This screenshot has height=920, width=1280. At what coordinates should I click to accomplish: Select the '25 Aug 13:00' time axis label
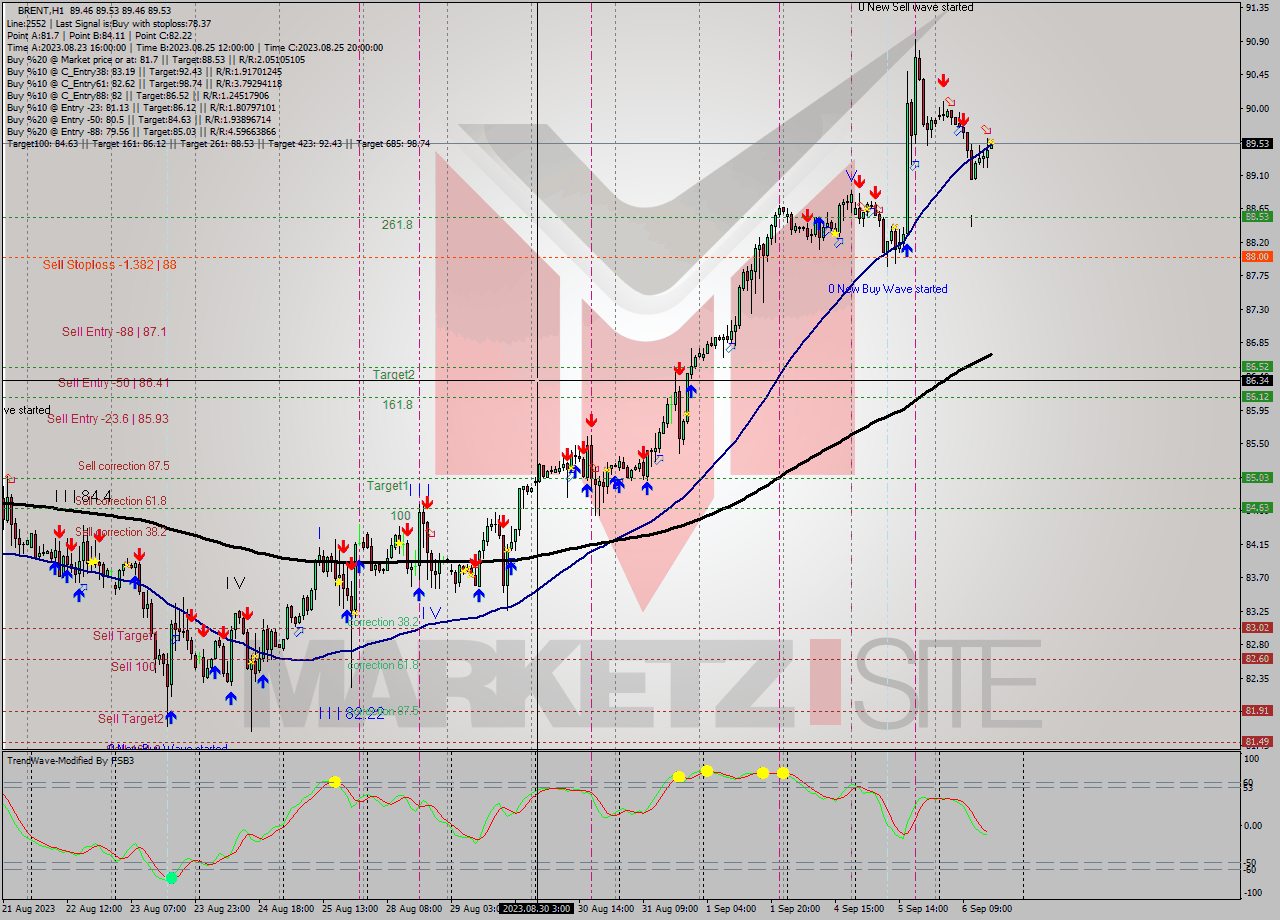pyautogui.click(x=349, y=909)
